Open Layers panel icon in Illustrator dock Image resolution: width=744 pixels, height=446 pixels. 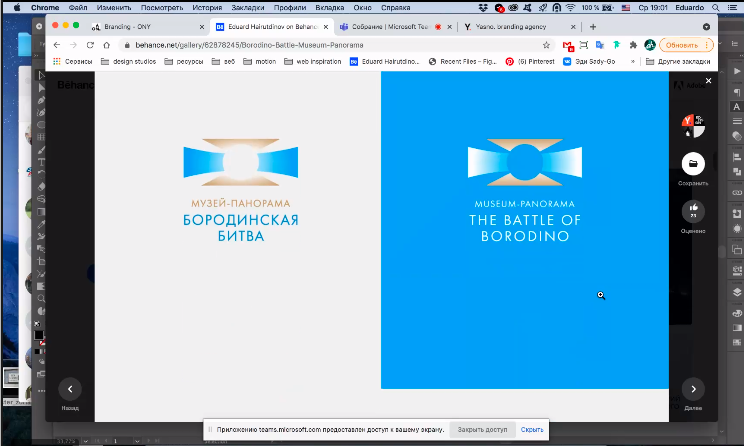pyautogui.click(x=737, y=292)
